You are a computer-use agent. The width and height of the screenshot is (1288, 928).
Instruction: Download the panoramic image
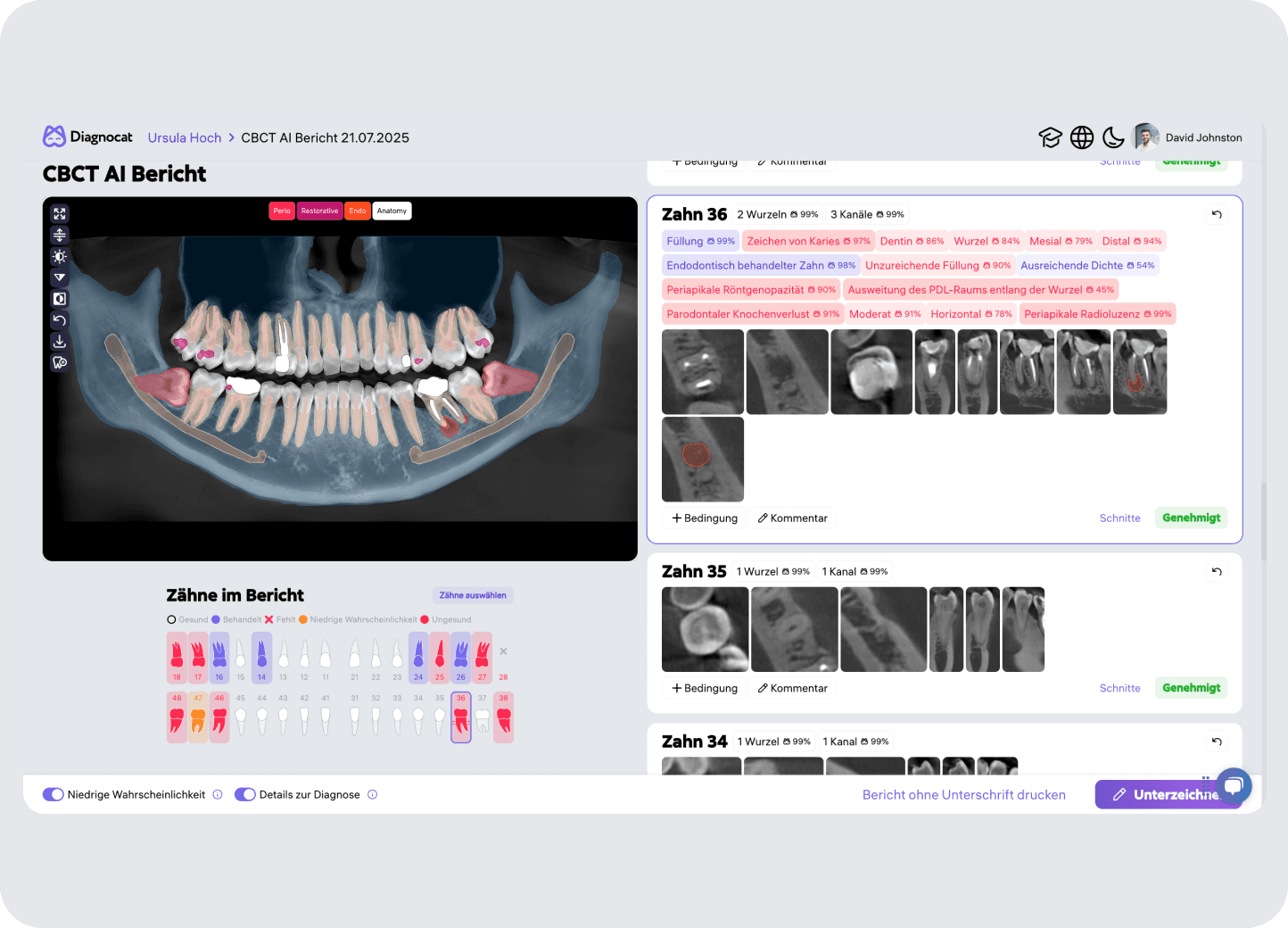point(60,342)
